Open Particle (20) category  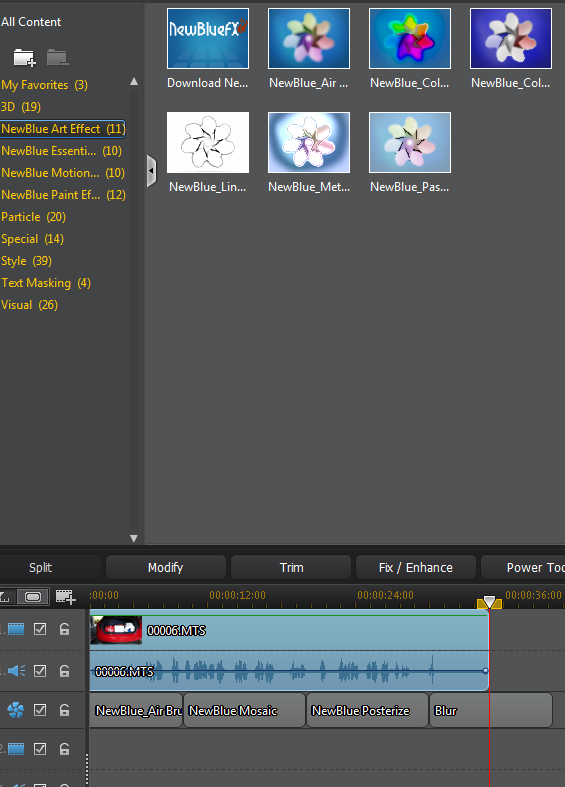(33, 217)
